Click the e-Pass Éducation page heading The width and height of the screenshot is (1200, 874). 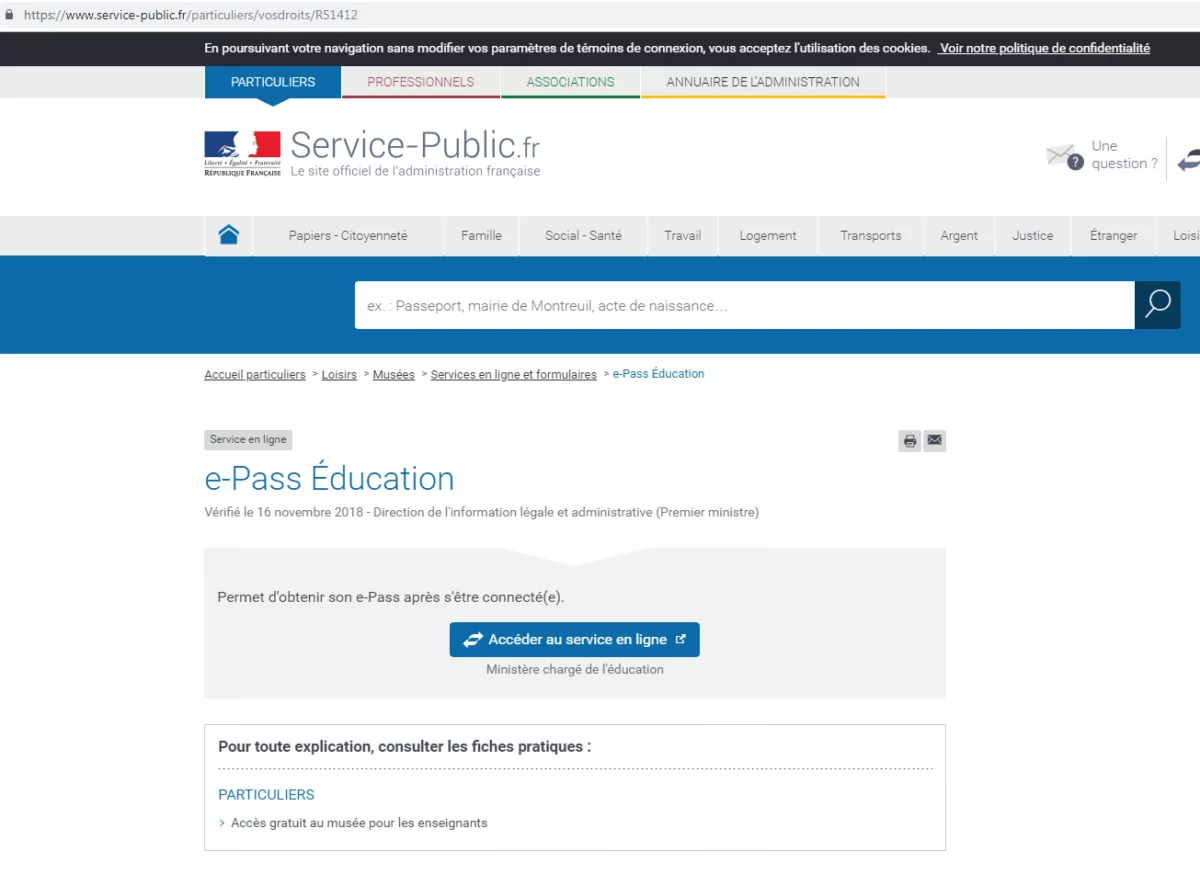(x=329, y=478)
